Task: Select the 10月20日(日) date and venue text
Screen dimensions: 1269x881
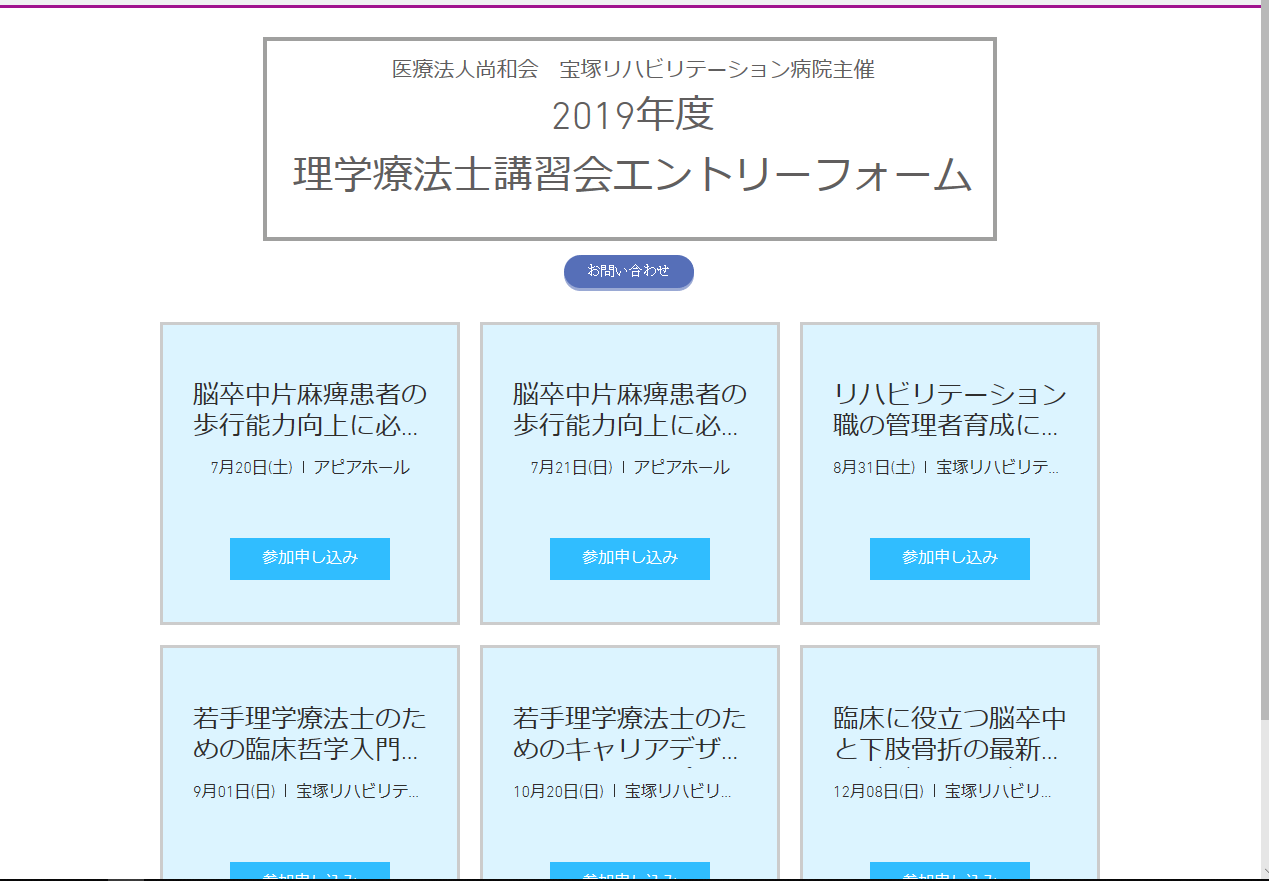Action: tap(623, 792)
